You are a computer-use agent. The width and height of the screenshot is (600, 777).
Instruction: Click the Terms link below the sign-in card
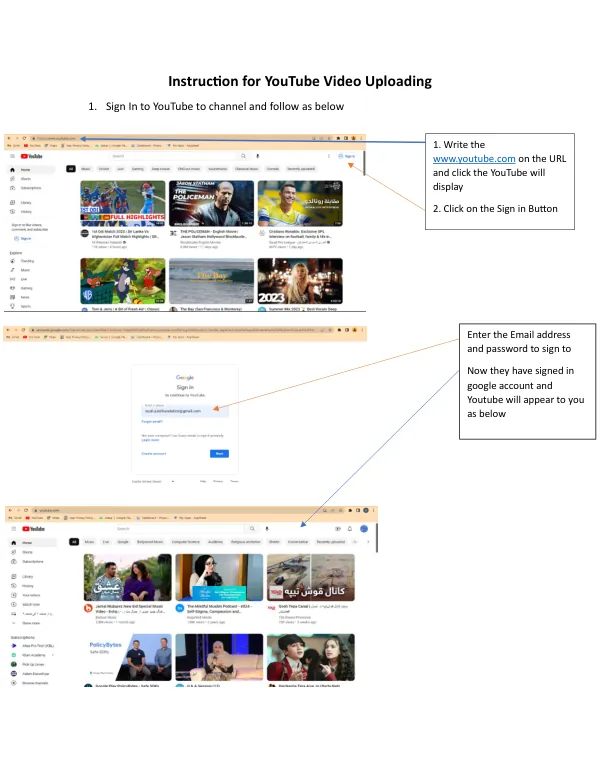(x=234, y=481)
